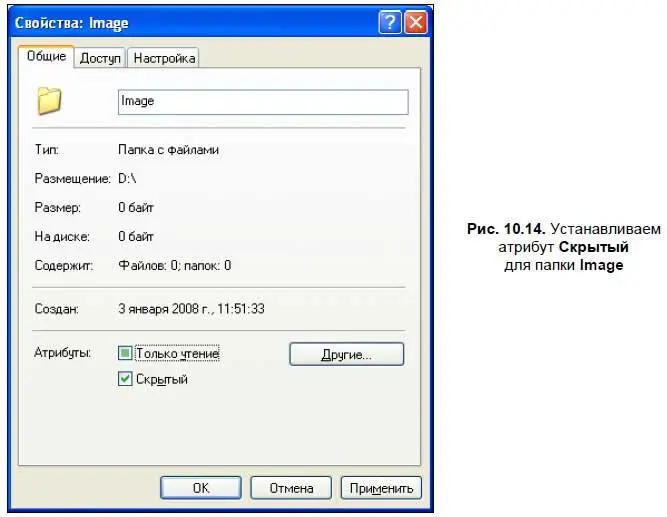Click the Размер value 0 байт
This screenshot has width=667, height=517.
coord(136,208)
